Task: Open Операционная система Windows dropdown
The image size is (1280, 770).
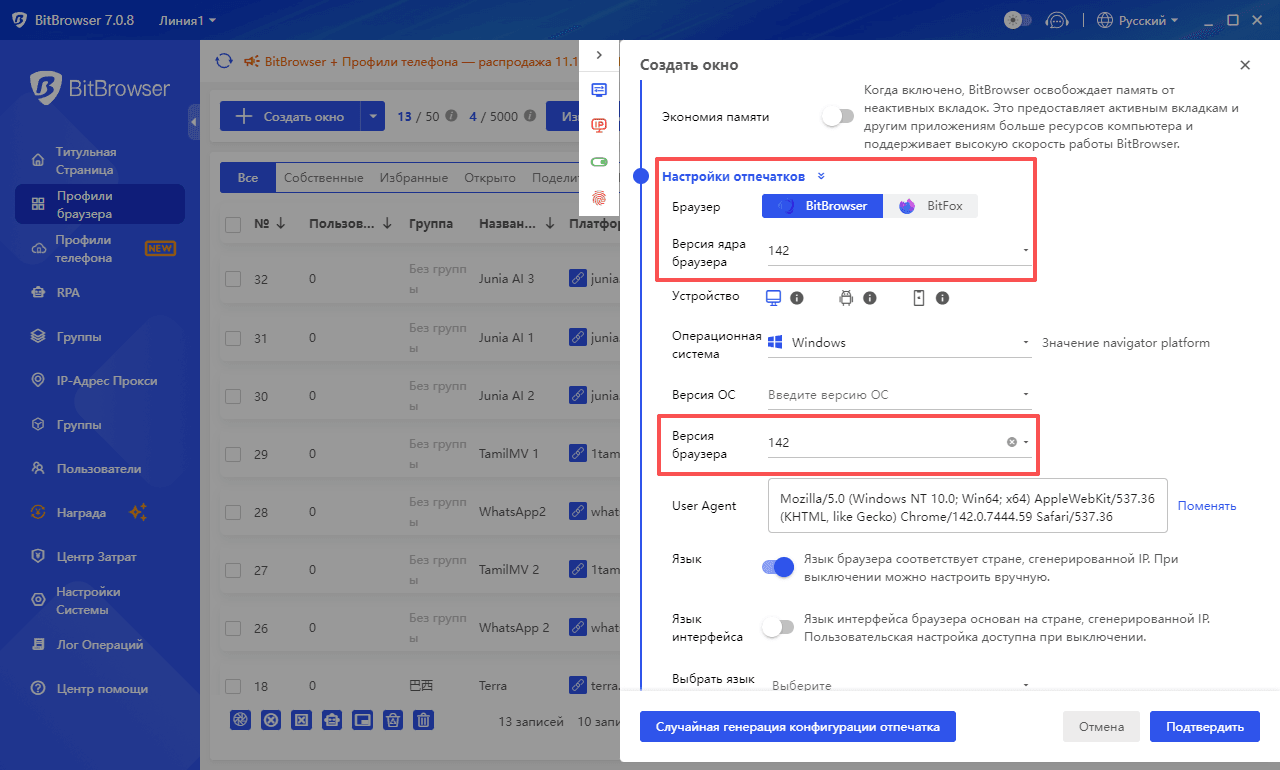Action: [898, 342]
